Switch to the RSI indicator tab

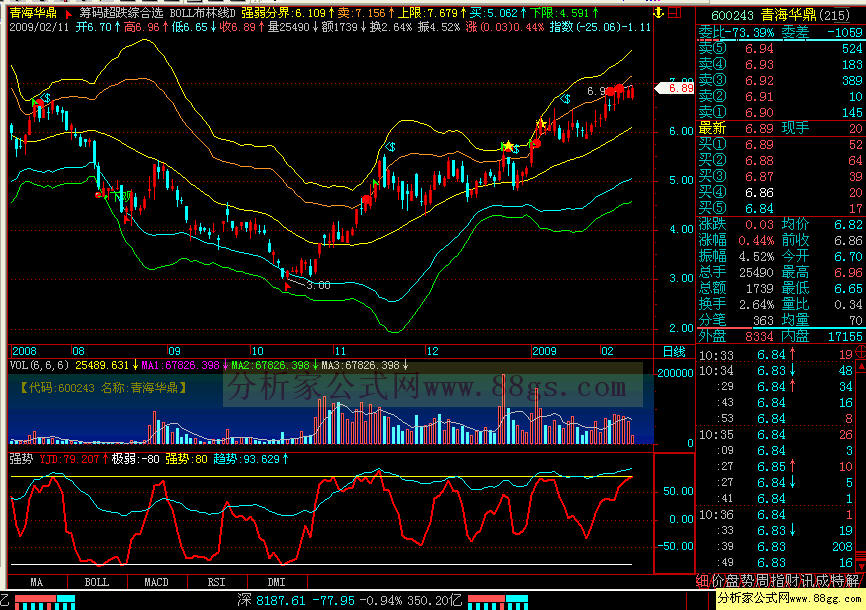[216, 582]
